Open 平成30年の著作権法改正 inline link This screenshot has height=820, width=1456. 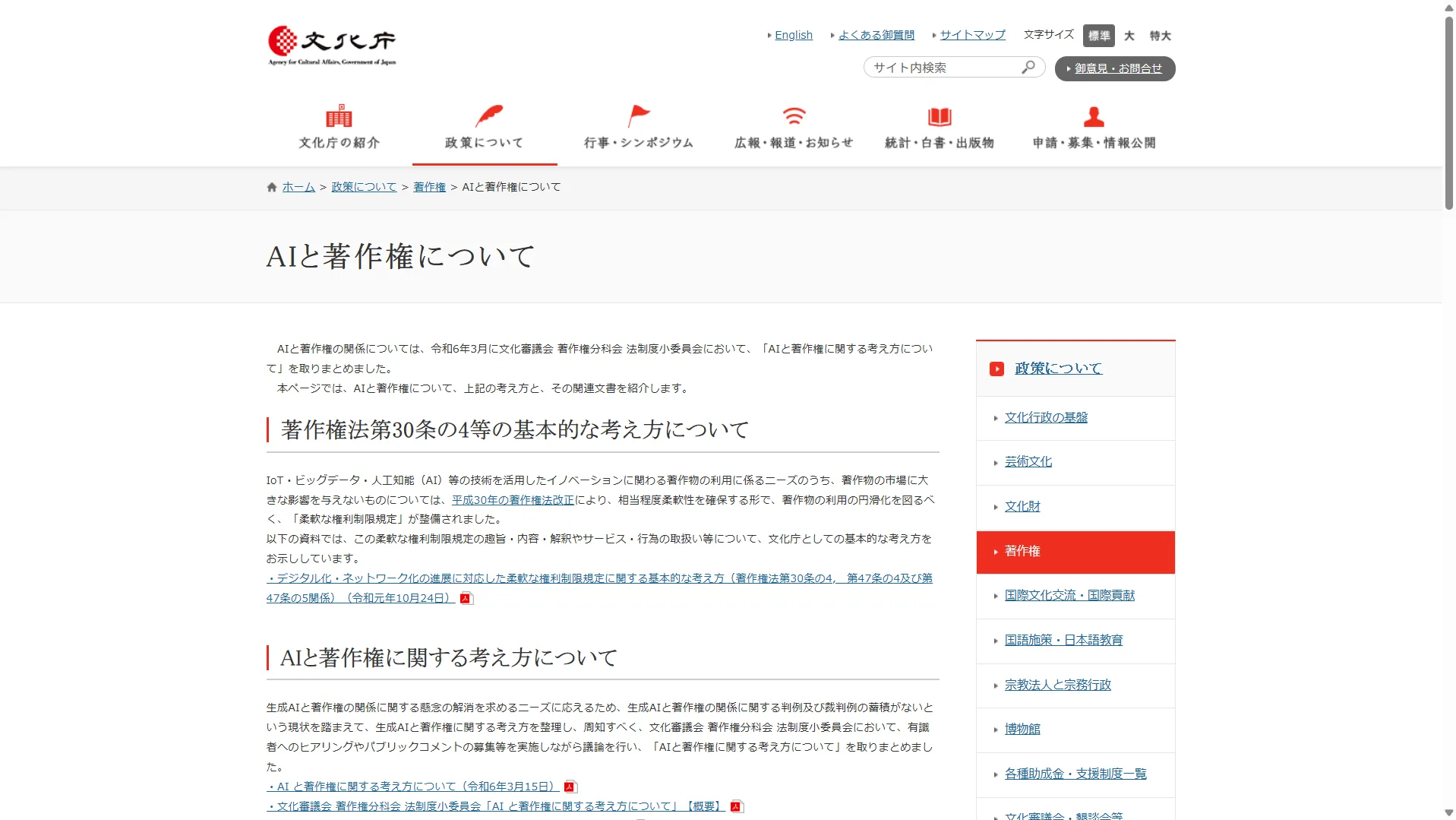(x=513, y=500)
